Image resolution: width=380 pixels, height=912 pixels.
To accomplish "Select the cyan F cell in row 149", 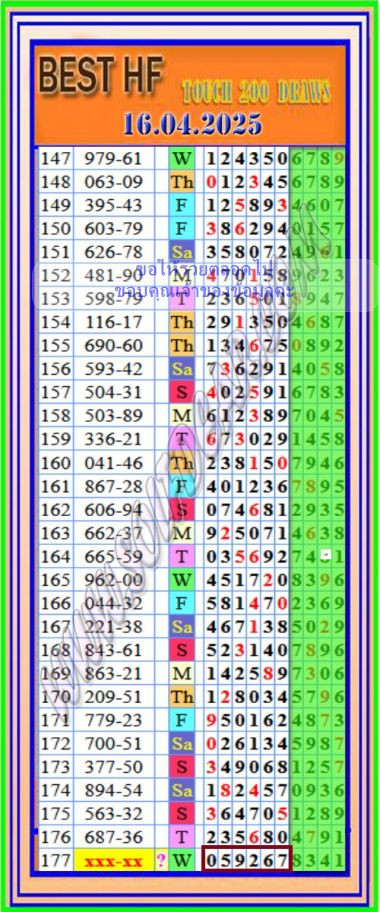I will click(182, 205).
